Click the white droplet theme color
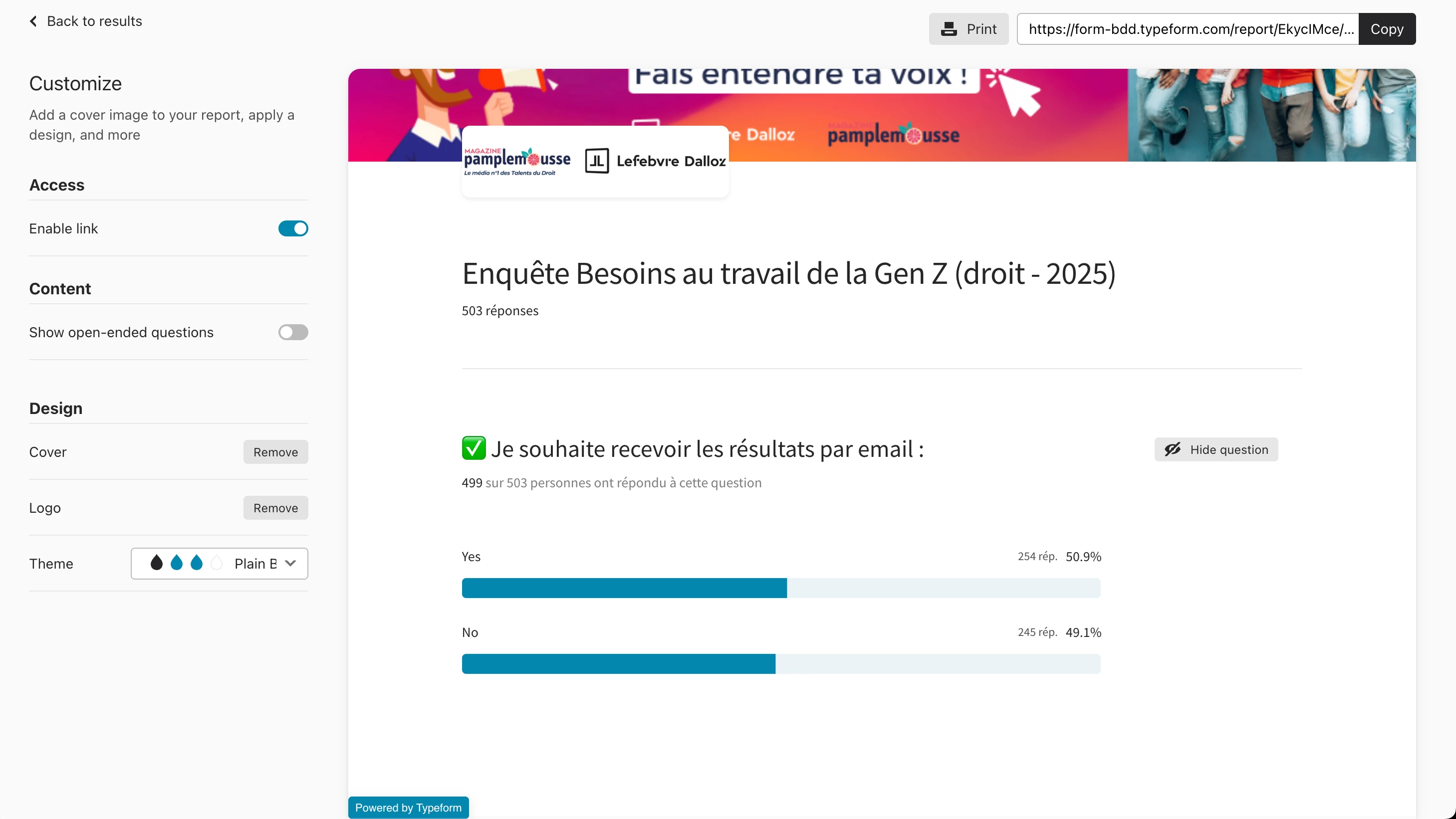The width and height of the screenshot is (1456, 819). tap(217, 563)
